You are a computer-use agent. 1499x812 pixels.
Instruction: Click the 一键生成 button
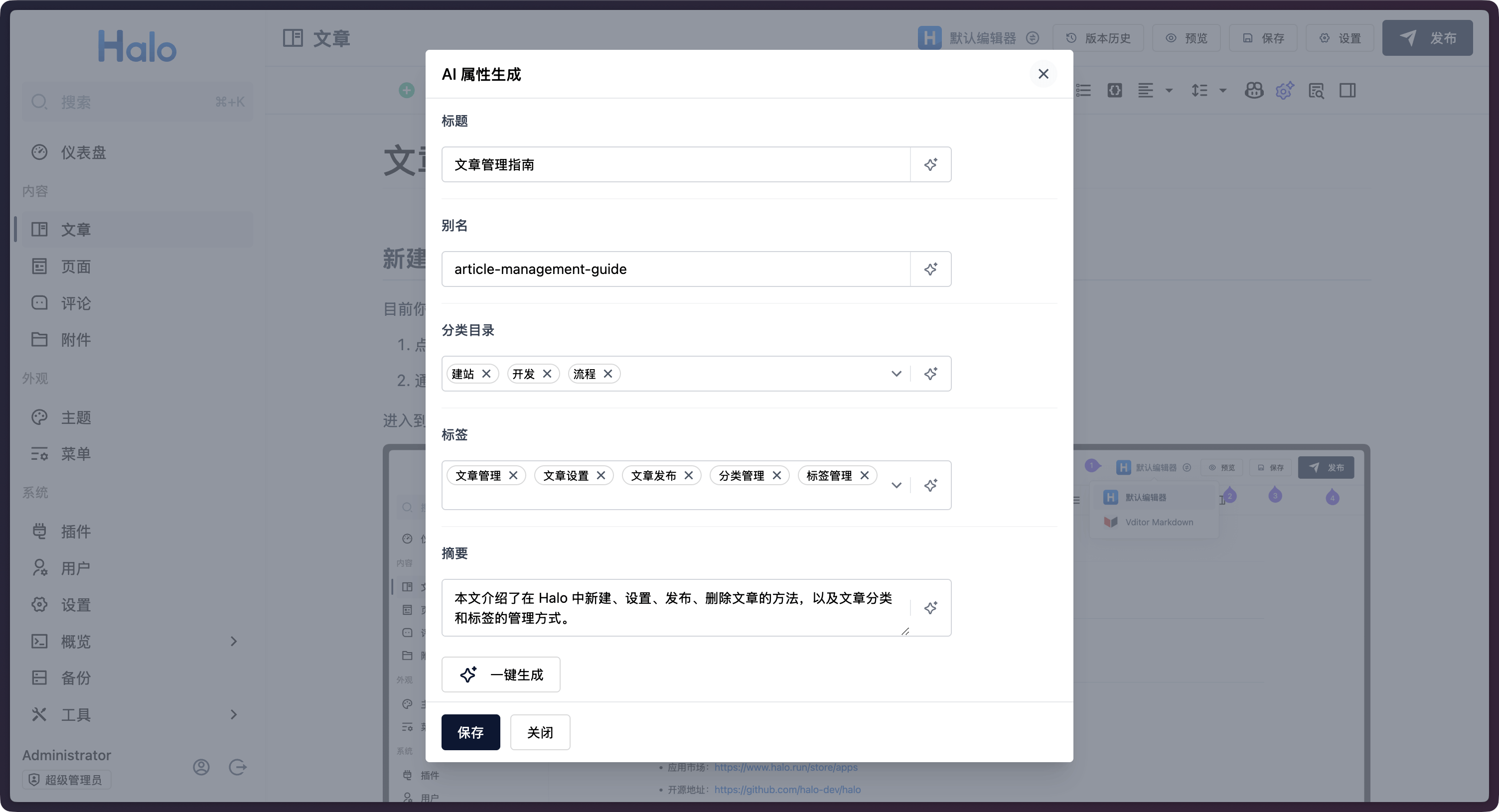(501, 675)
